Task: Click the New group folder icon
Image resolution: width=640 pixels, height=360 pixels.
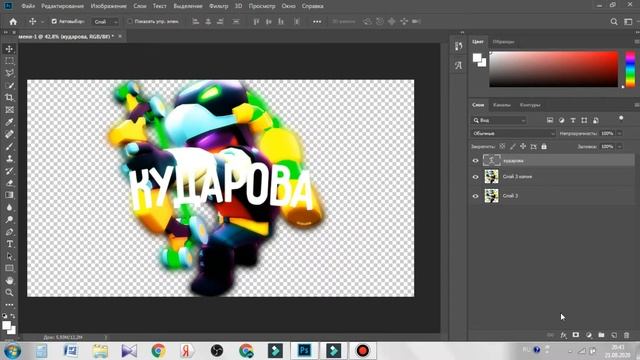Action: tap(601, 335)
